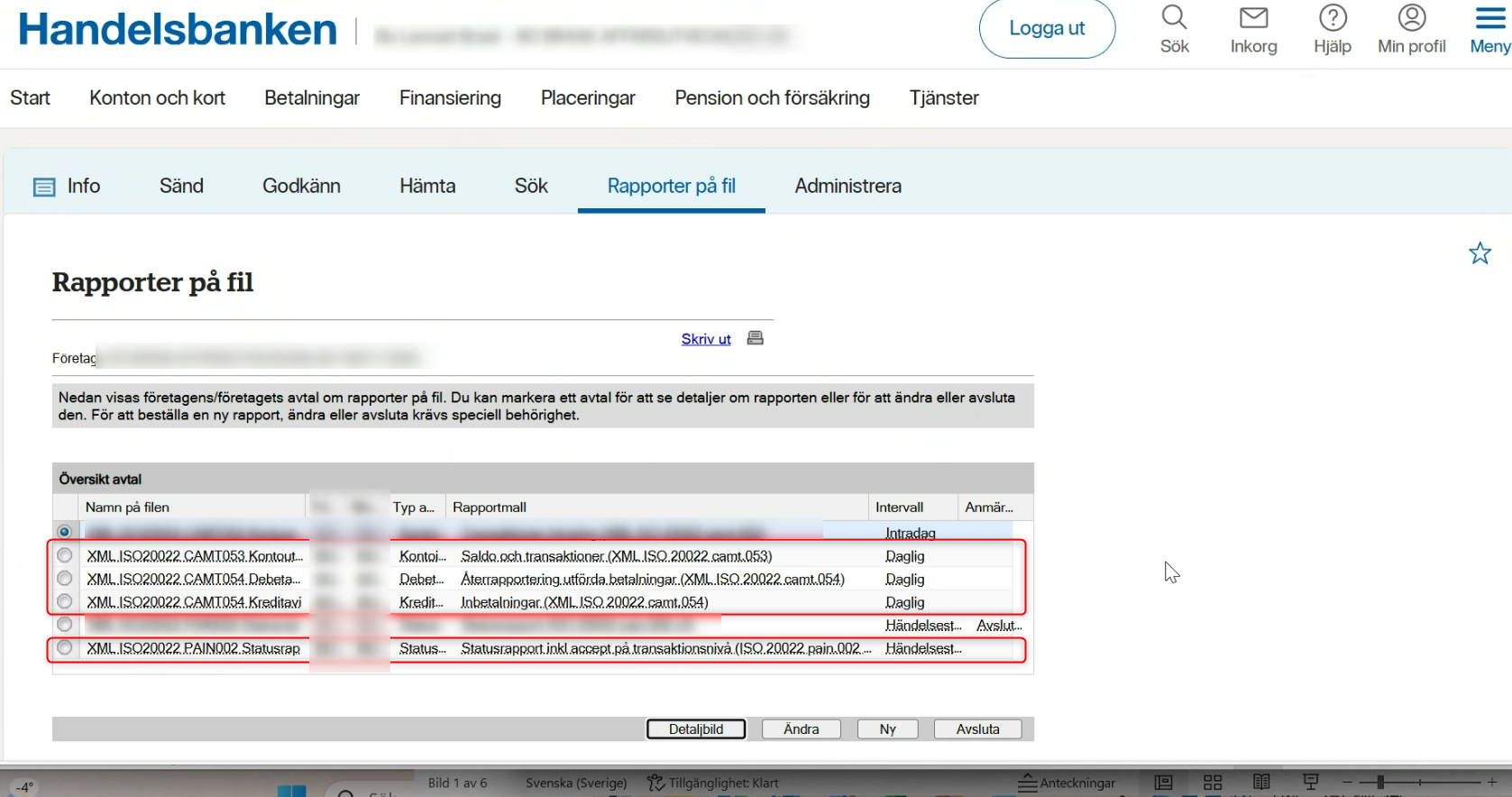Open the Konton och kort menu
This screenshot has height=797, width=1512.
[x=157, y=98]
